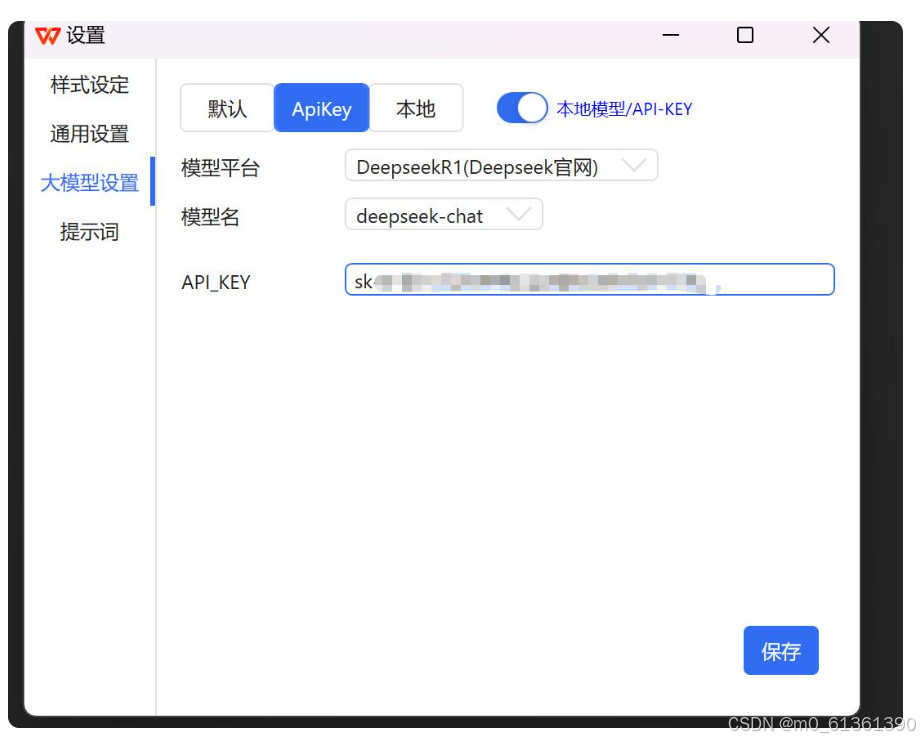Viewport: 920px width, 740px height.
Task: Click the API_KEY input field
Action: click(x=590, y=280)
